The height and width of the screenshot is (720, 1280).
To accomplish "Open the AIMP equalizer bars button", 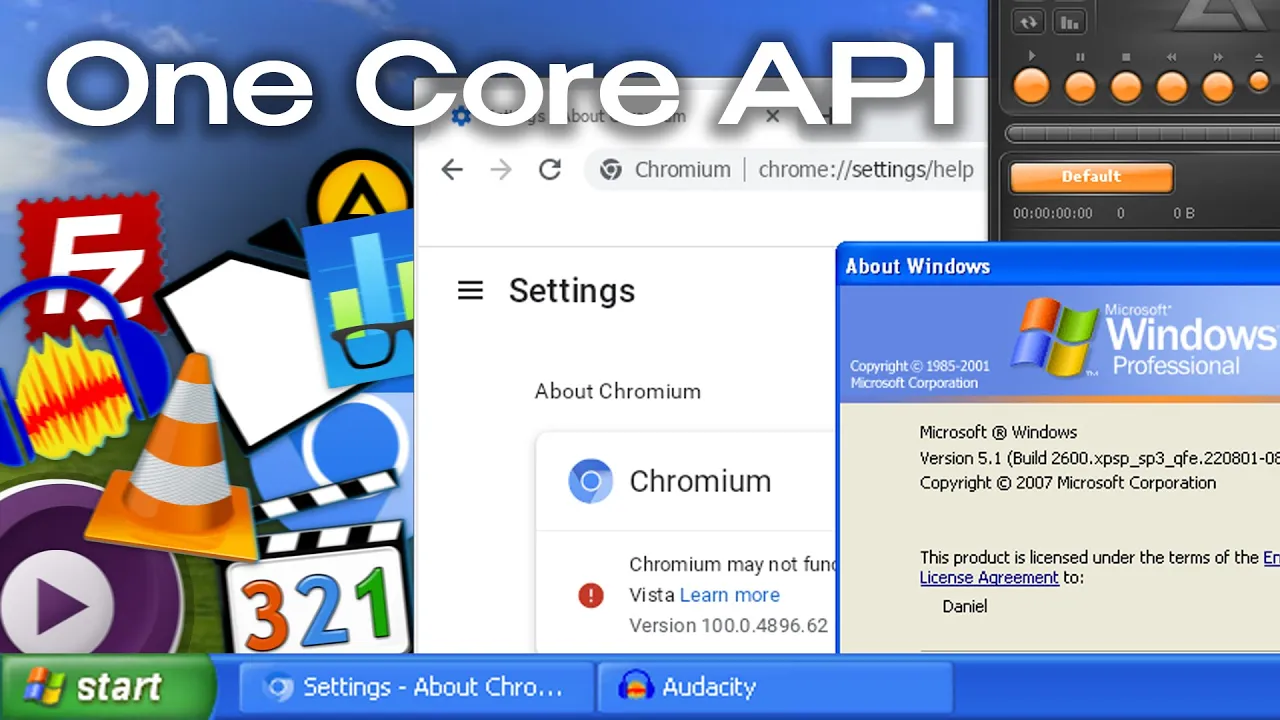I will (x=1071, y=21).
